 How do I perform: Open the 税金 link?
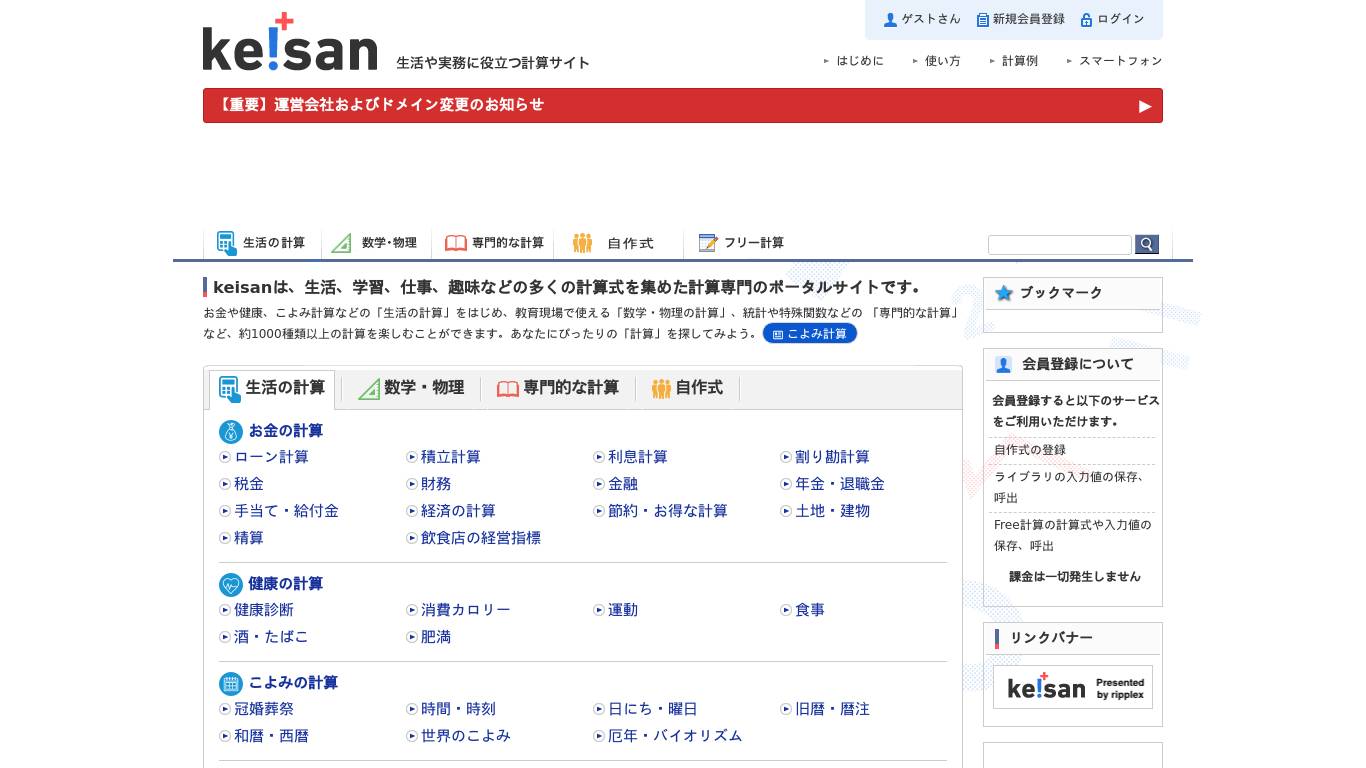(x=249, y=484)
